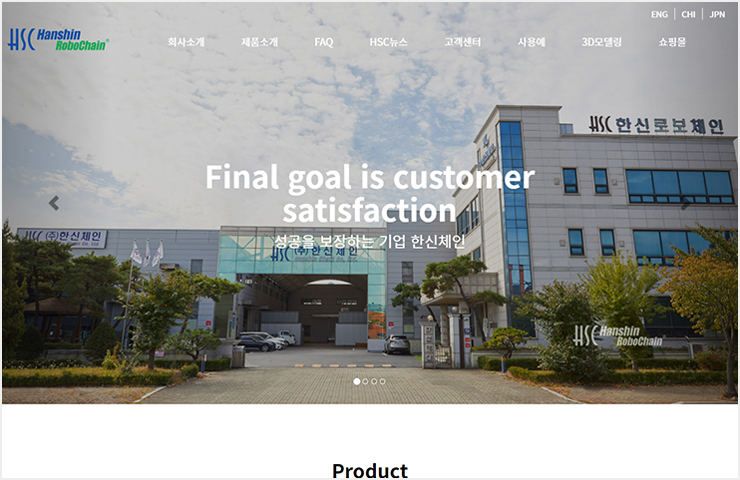Open the HSC뉴스 menu
This screenshot has width=740, height=480.
coord(388,42)
